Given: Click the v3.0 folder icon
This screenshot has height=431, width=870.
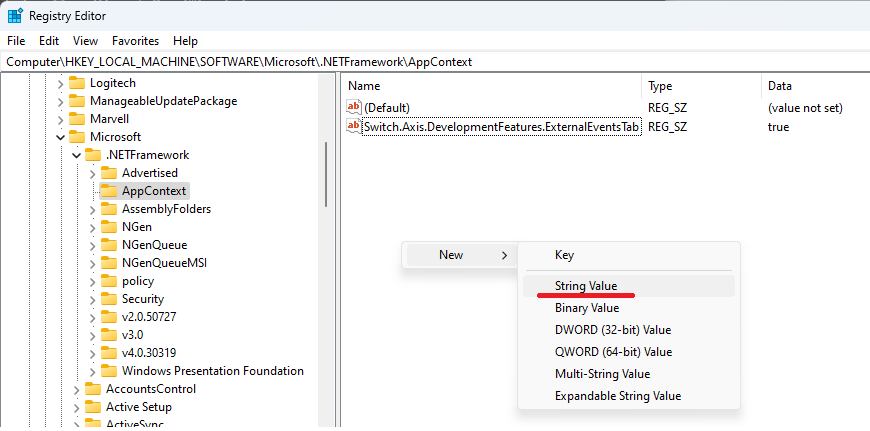Looking at the screenshot, I should tap(109, 335).
